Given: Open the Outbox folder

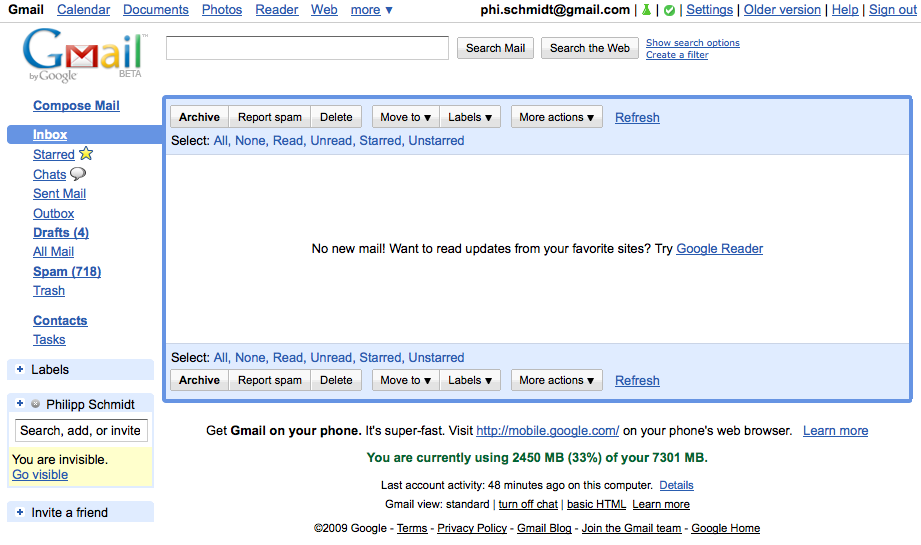Looking at the screenshot, I should pos(53,214).
